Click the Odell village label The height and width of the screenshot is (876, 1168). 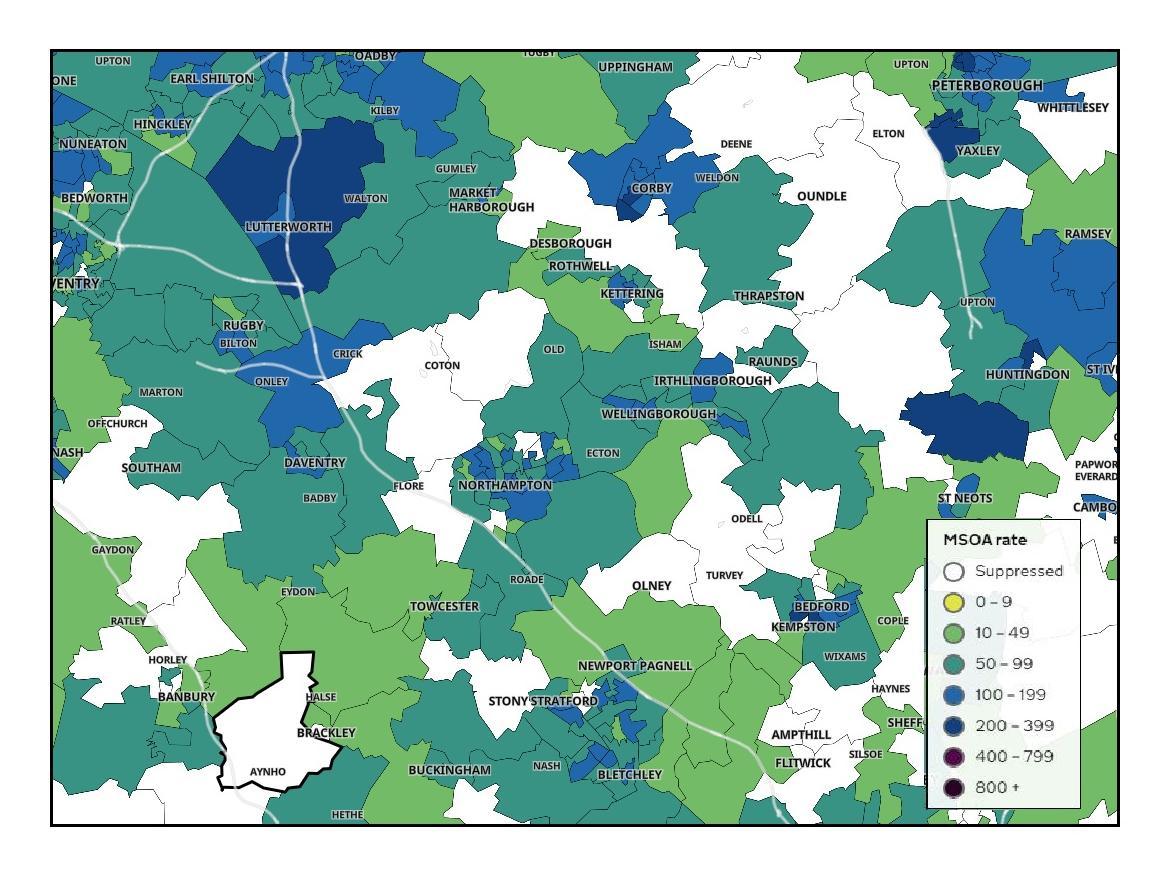pos(746,518)
